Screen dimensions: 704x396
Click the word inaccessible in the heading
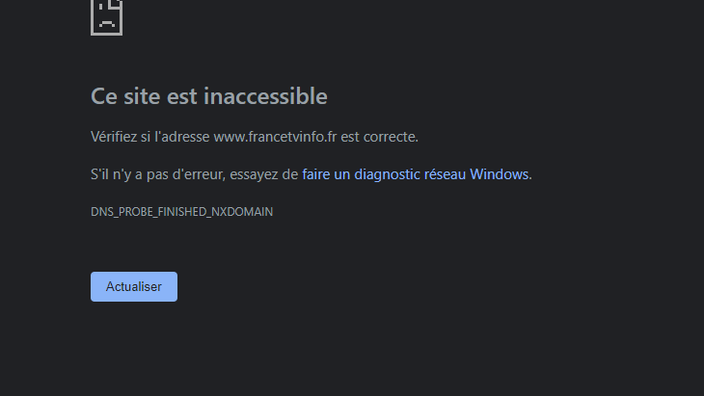[x=268, y=96]
